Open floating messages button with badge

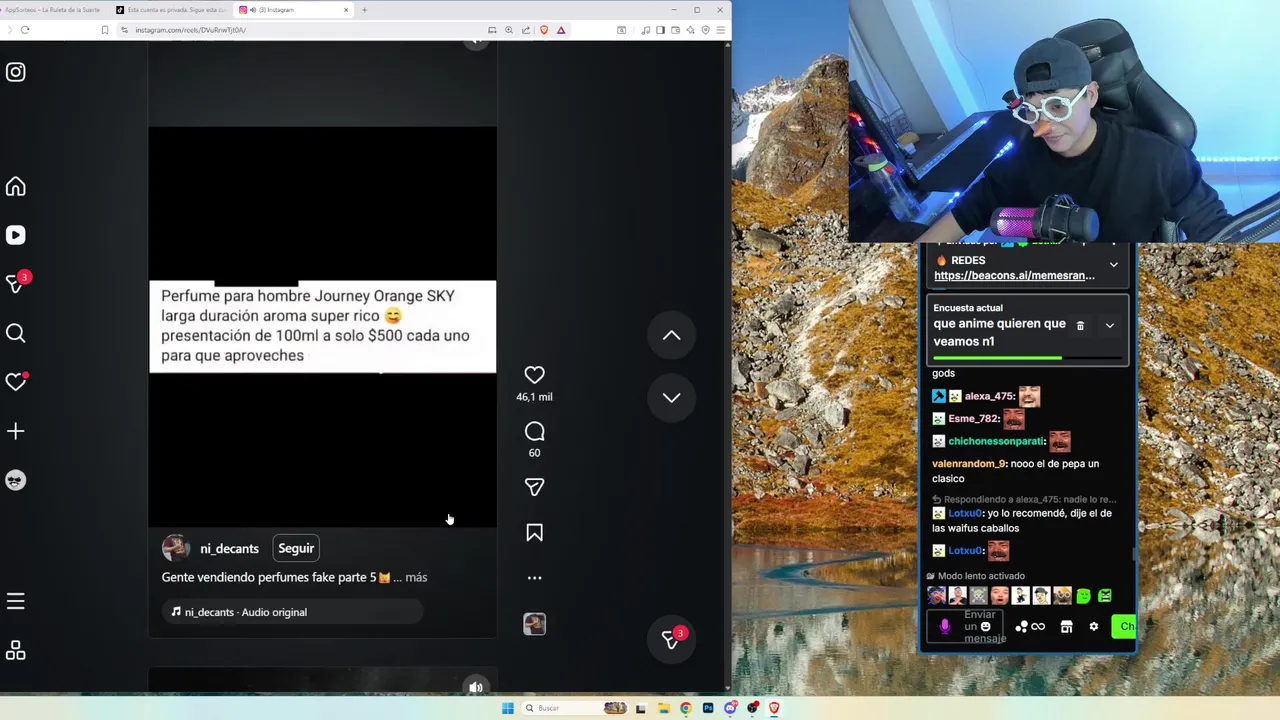(671, 640)
